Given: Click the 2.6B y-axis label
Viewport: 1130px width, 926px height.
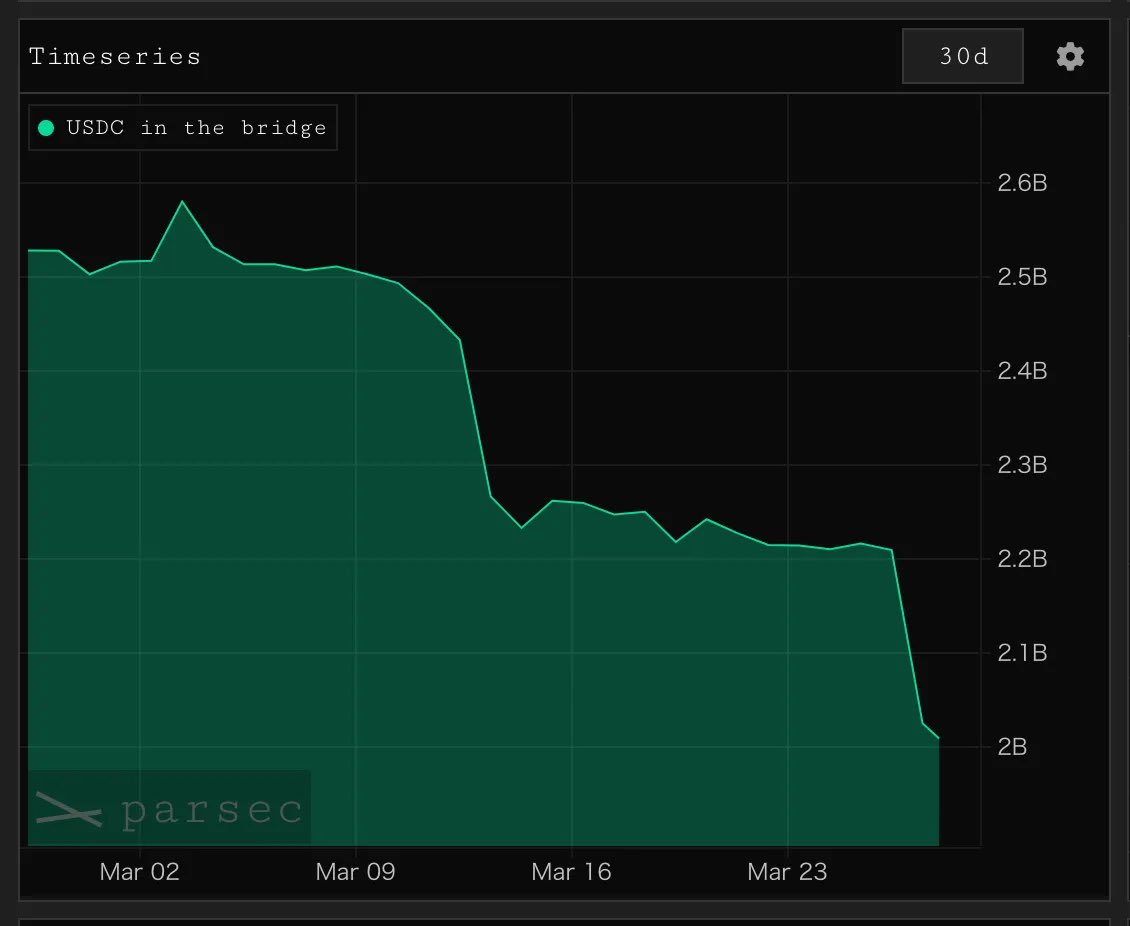Looking at the screenshot, I should click(x=1022, y=183).
